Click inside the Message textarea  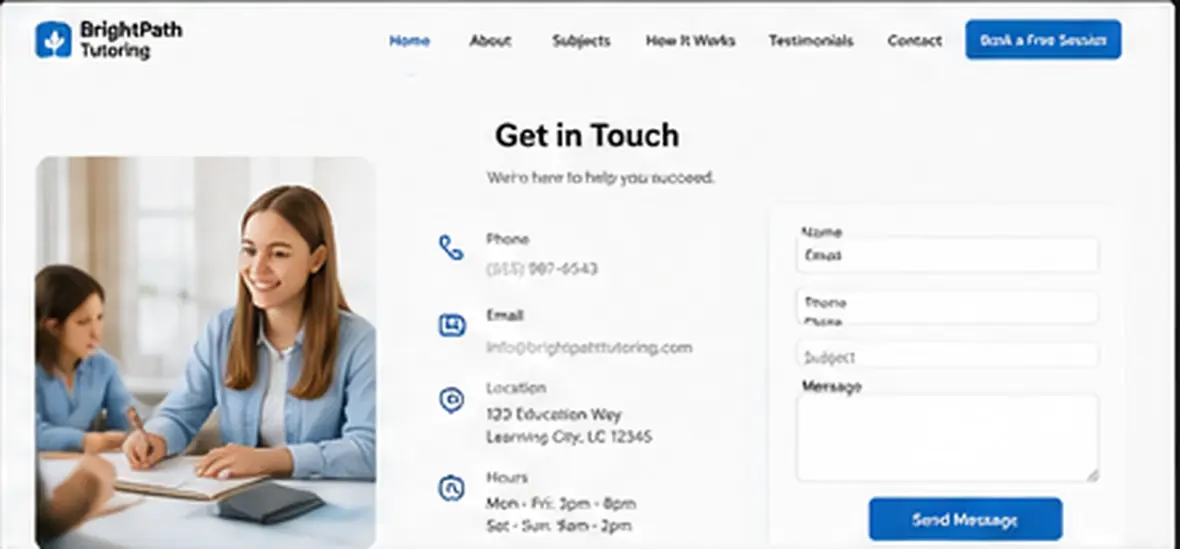[947, 438]
